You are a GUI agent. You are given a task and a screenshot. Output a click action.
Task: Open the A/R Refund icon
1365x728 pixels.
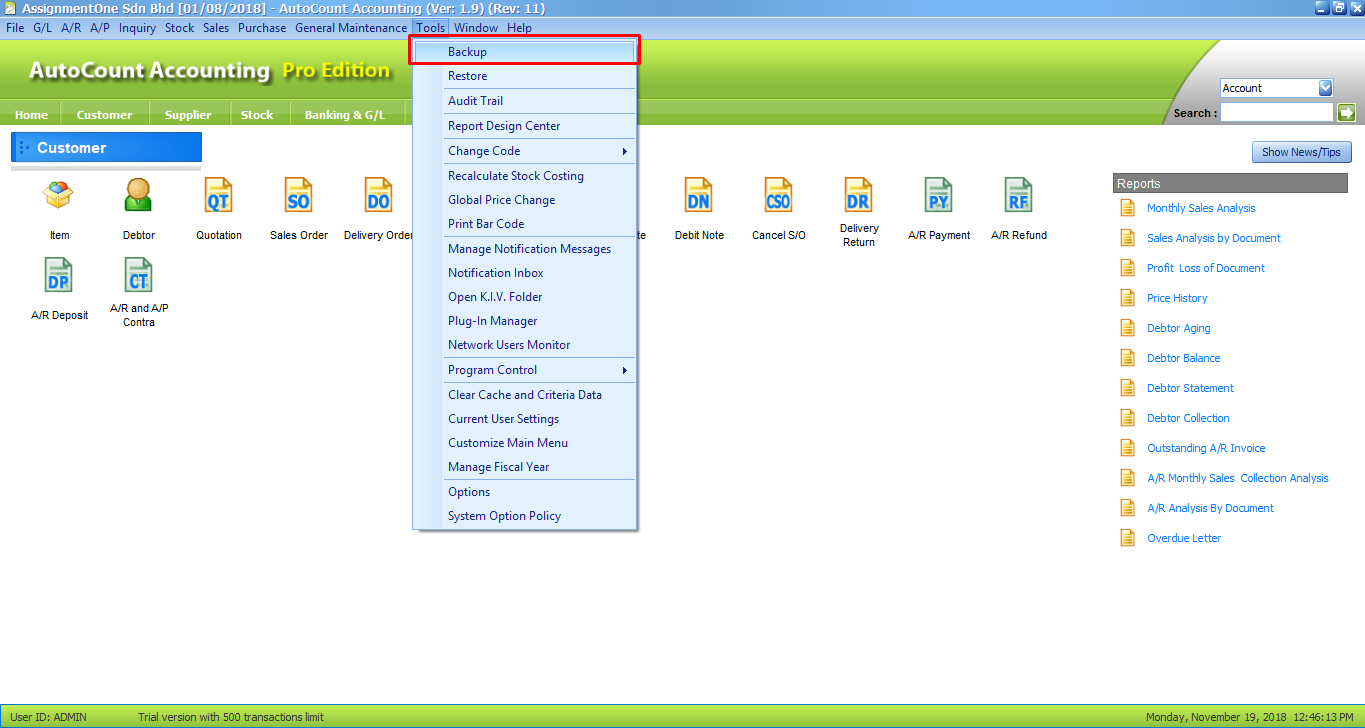point(1019,195)
